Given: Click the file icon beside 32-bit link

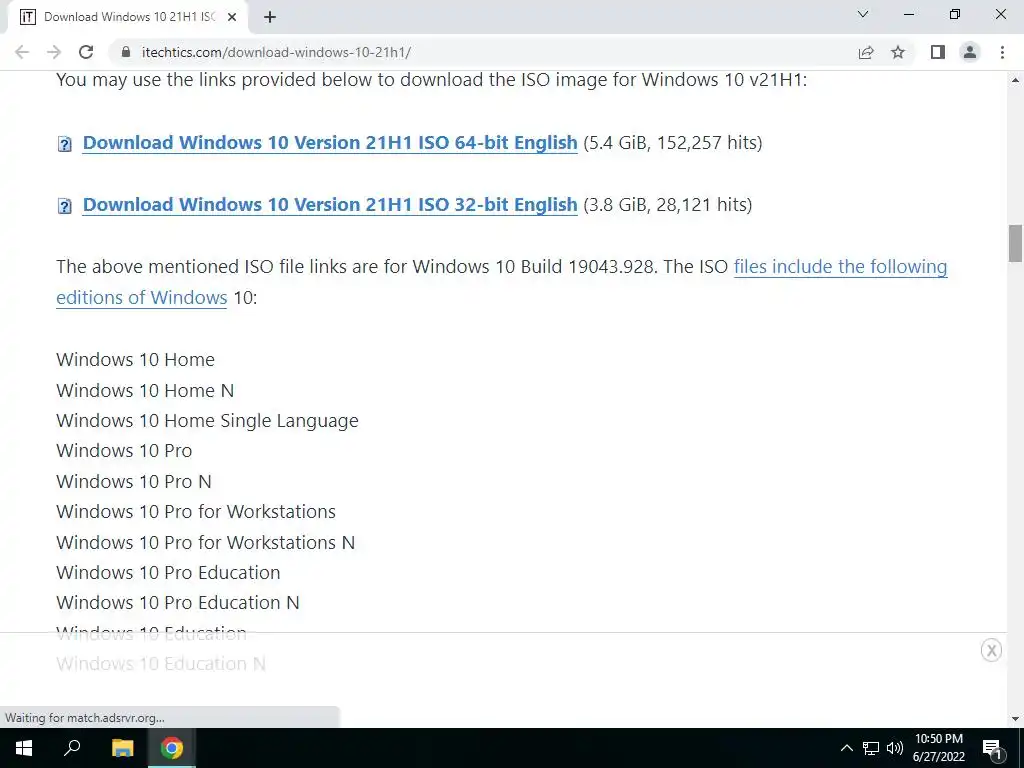Looking at the screenshot, I should click(65, 206).
